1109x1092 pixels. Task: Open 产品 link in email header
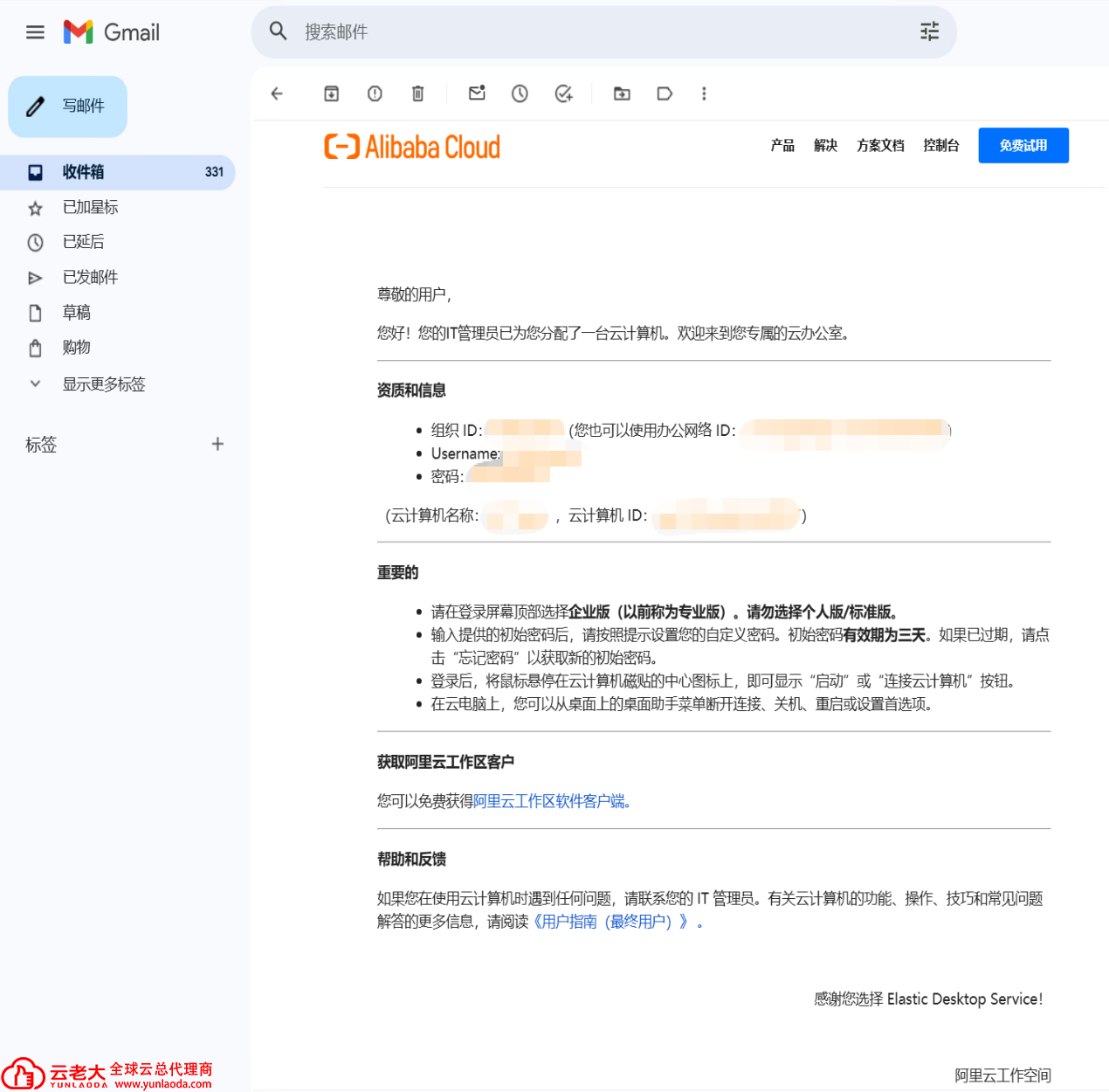(782, 145)
